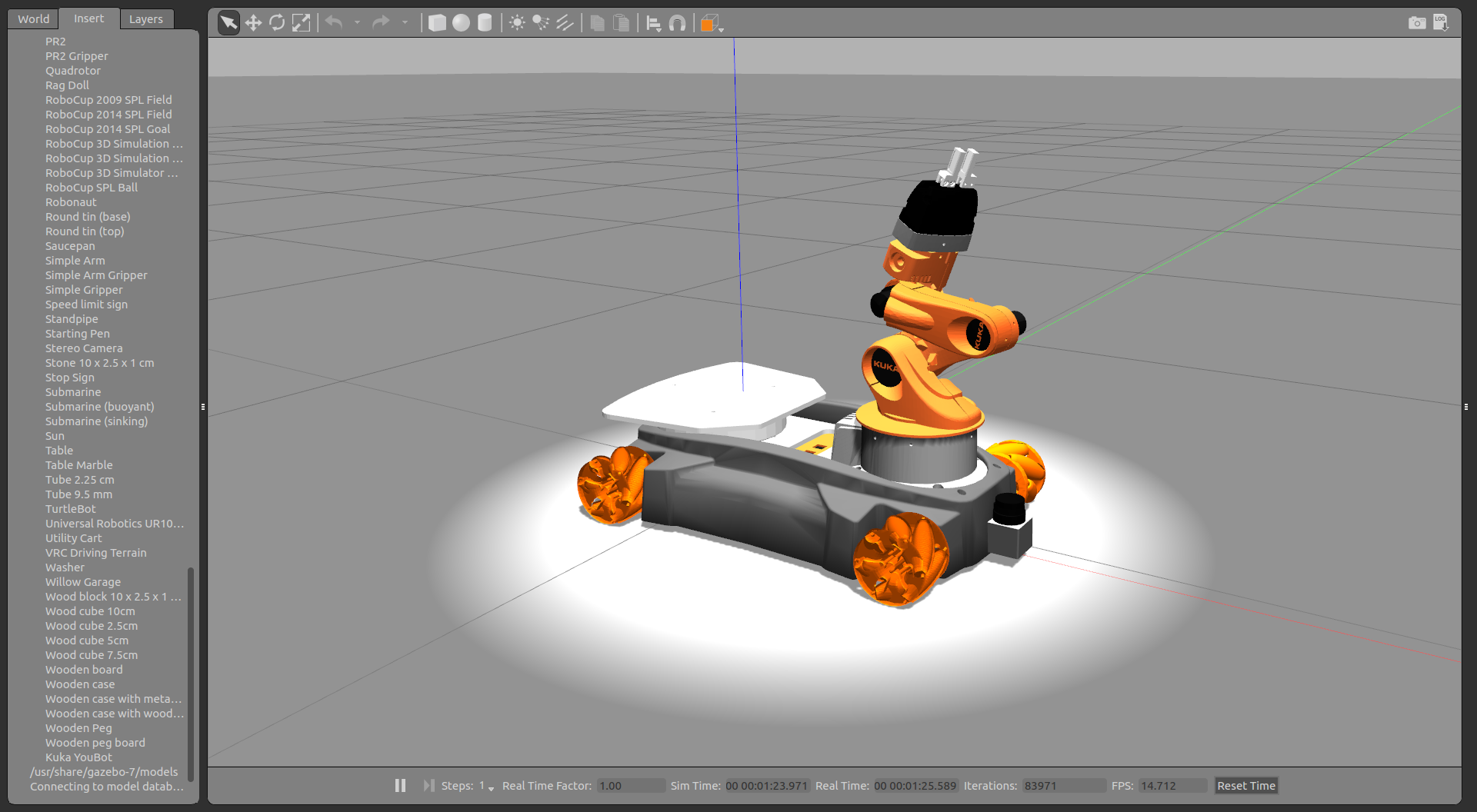Screen dimensions: 1477x812
Task: Select the RoboCup SPL Ball model
Action: [x=92, y=188]
